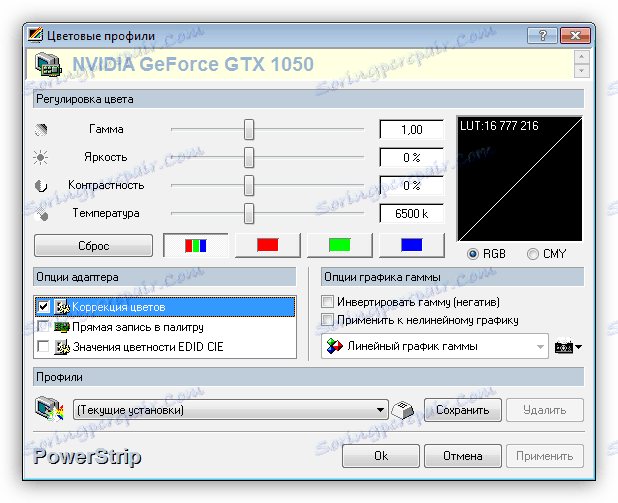Click the Яркость slider handle
Viewport: 618px width, 503px height.
[x=249, y=158]
